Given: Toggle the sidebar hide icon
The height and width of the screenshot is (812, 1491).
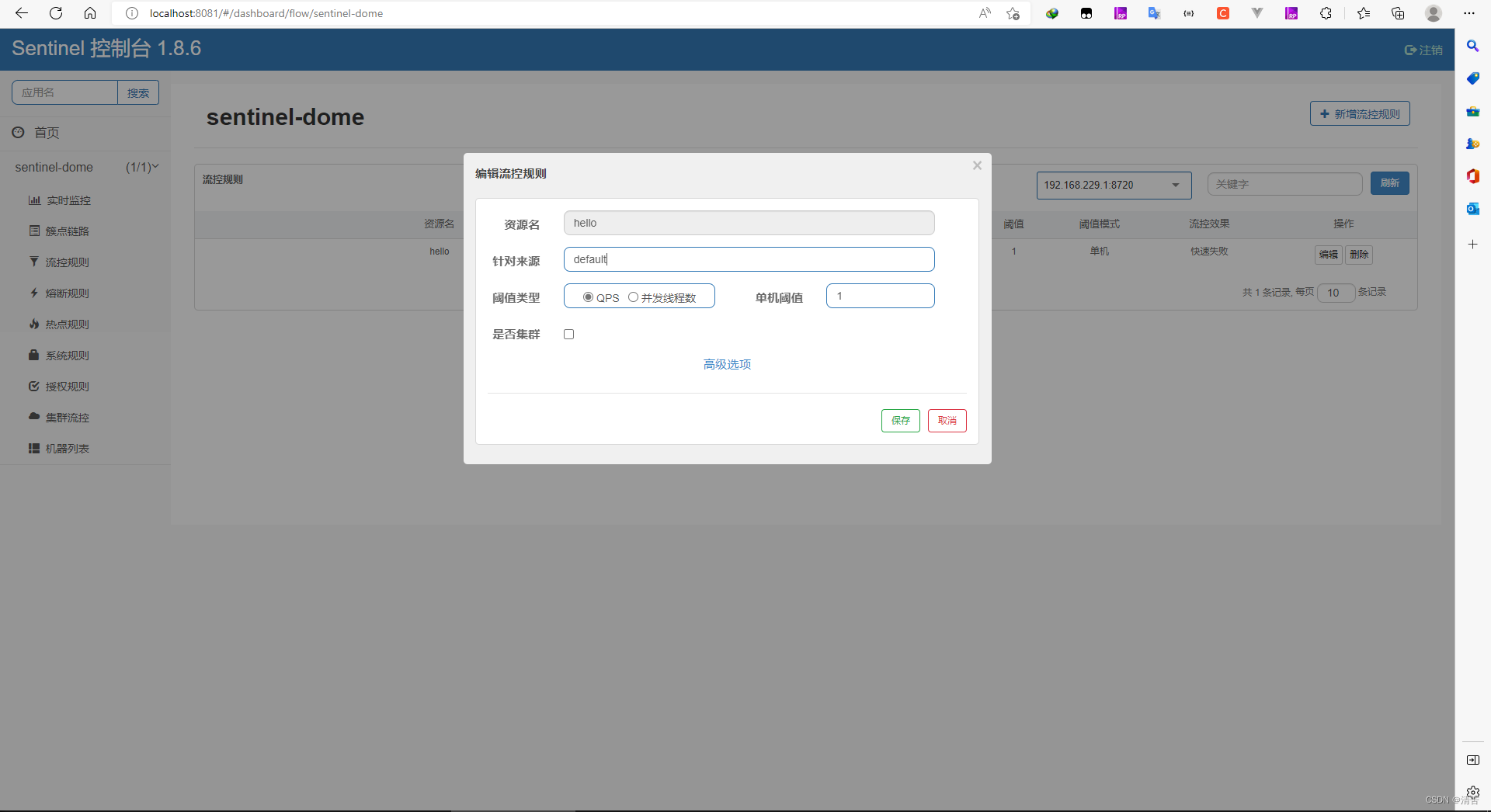Looking at the screenshot, I should click(x=1472, y=760).
